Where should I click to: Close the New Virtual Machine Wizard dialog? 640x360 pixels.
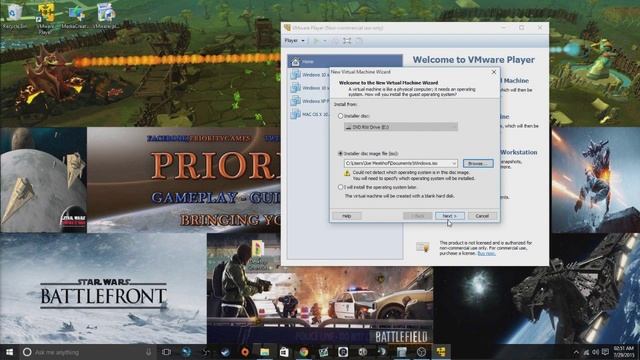(494, 72)
